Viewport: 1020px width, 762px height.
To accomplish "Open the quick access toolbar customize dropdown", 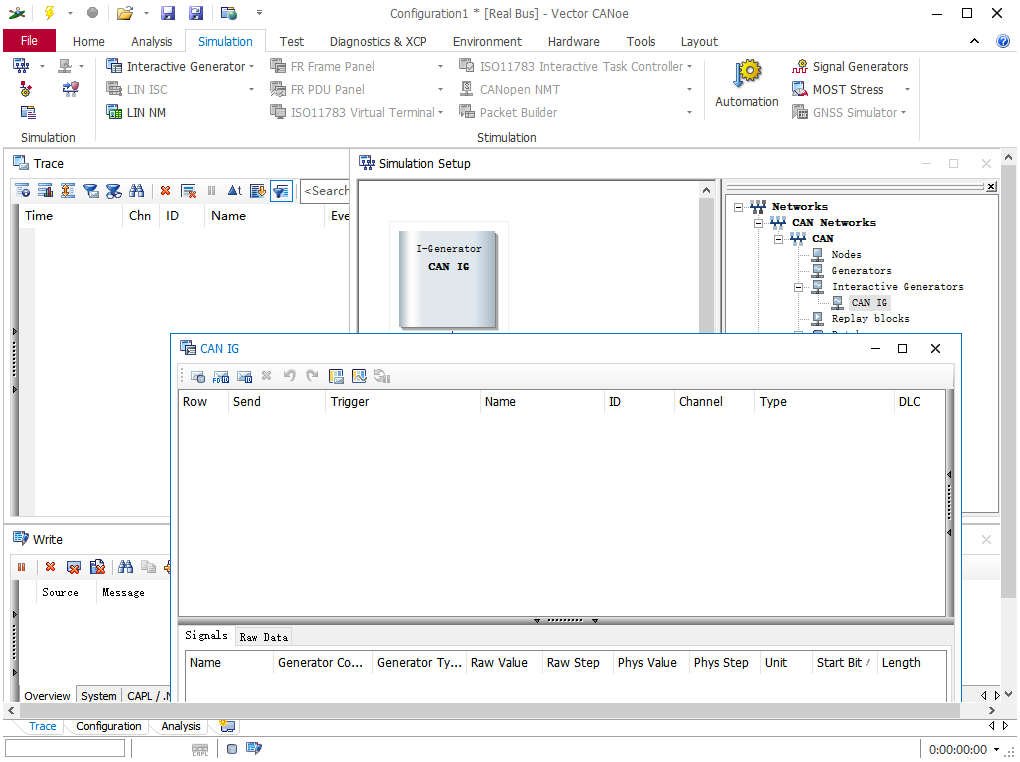I will pos(259,13).
